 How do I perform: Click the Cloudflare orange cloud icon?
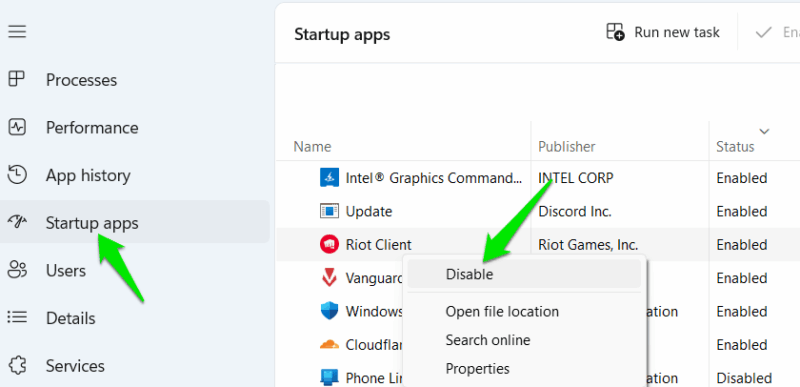click(x=329, y=345)
